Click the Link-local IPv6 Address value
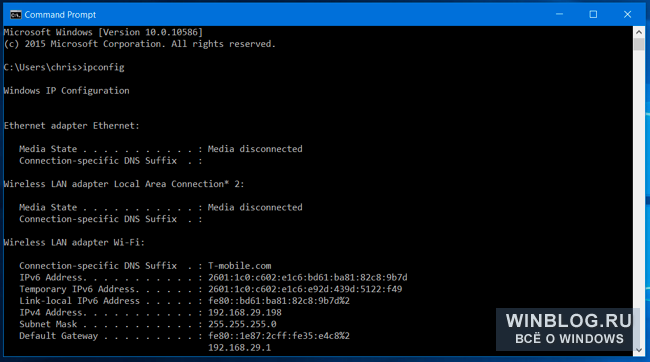Screen dimensions: 650x362 pyautogui.click(x=279, y=301)
